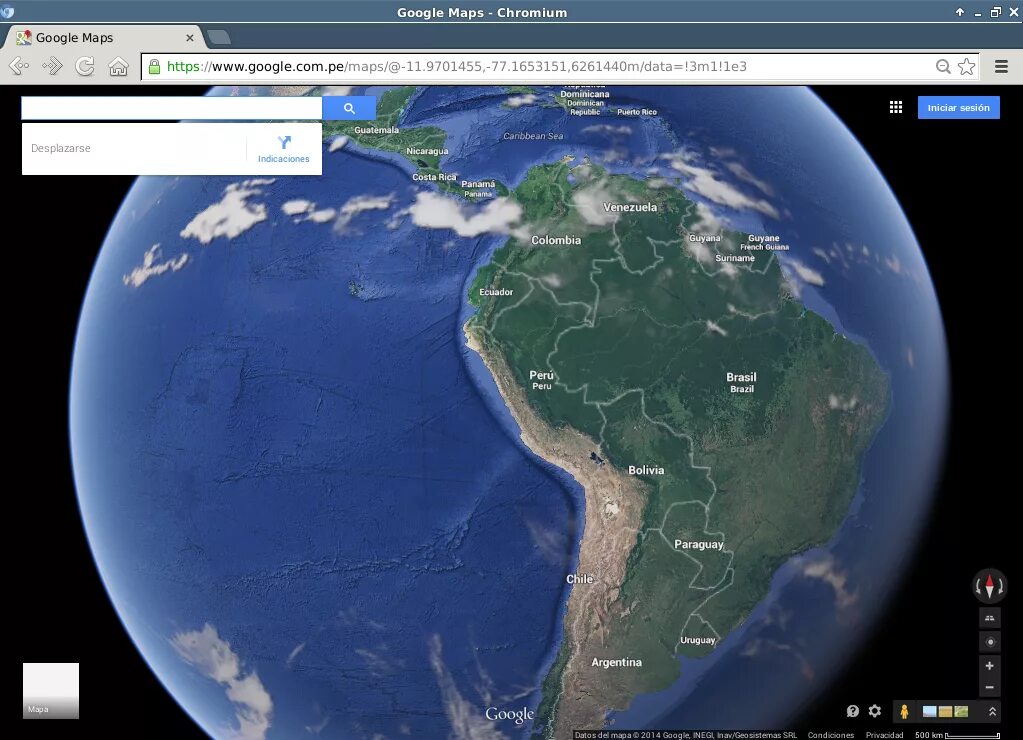The image size is (1023, 740).
Task: Click the keep-on-top arrow in title bar
Action: tap(960, 12)
